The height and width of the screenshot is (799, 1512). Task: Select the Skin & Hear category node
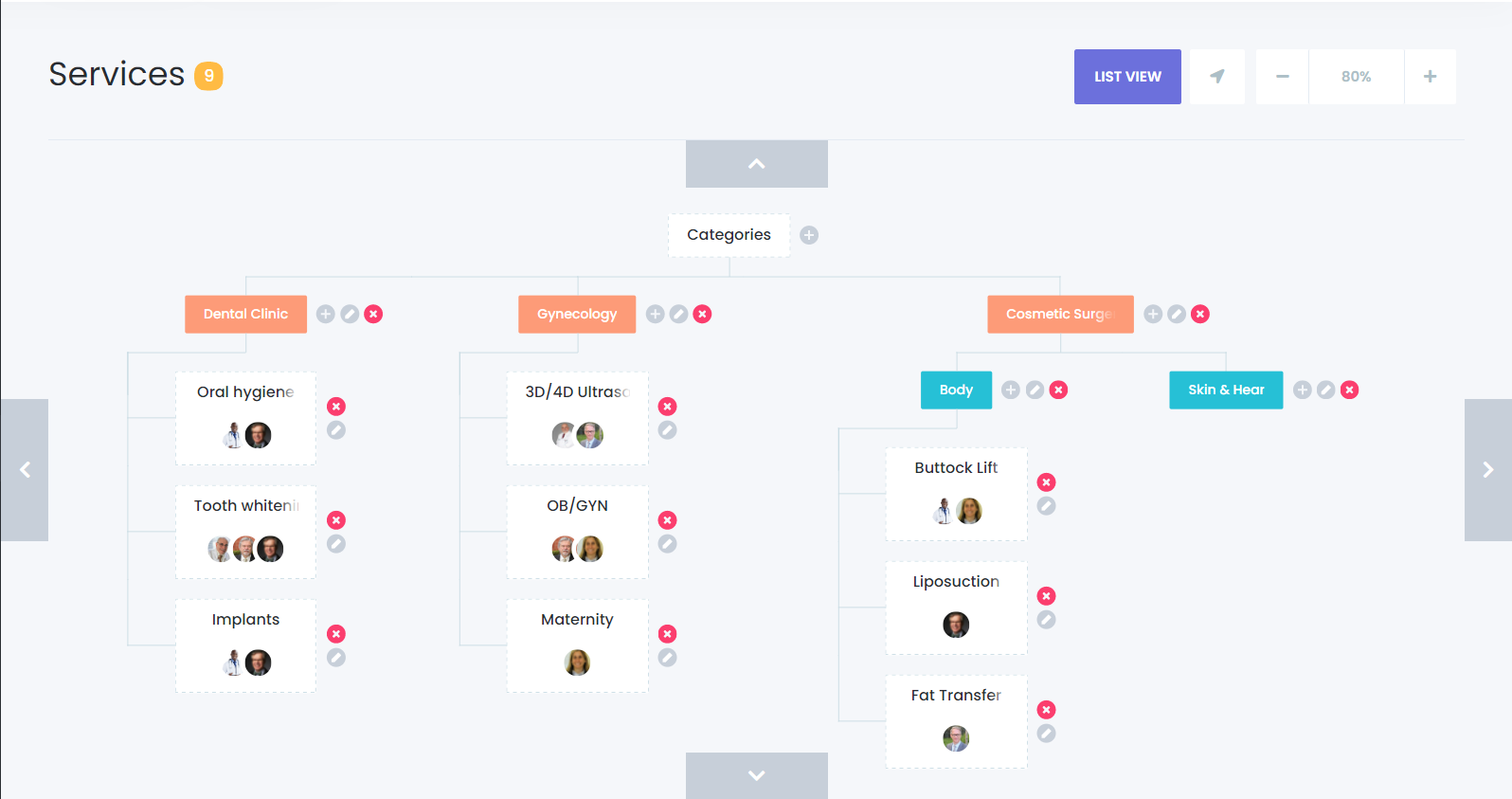(1226, 390)
